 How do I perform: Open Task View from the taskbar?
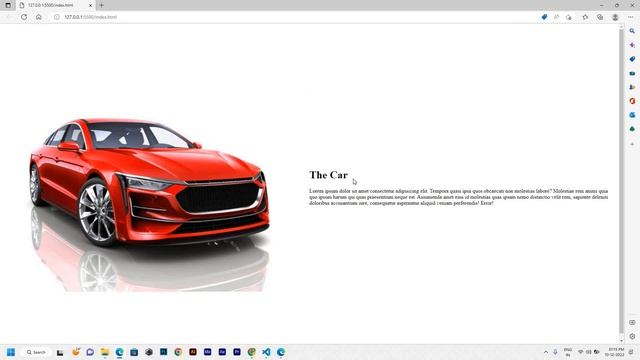pyautogui.click(x=60, y=352)
